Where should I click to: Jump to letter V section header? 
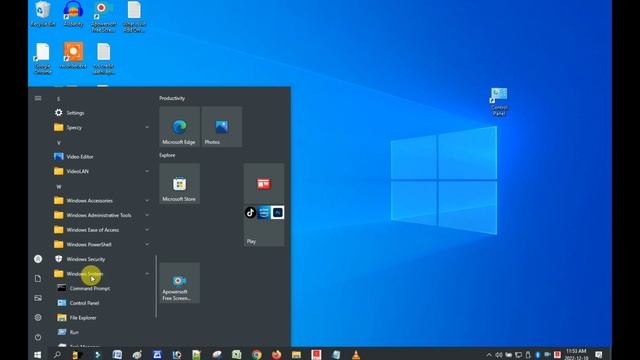[58, 143]
